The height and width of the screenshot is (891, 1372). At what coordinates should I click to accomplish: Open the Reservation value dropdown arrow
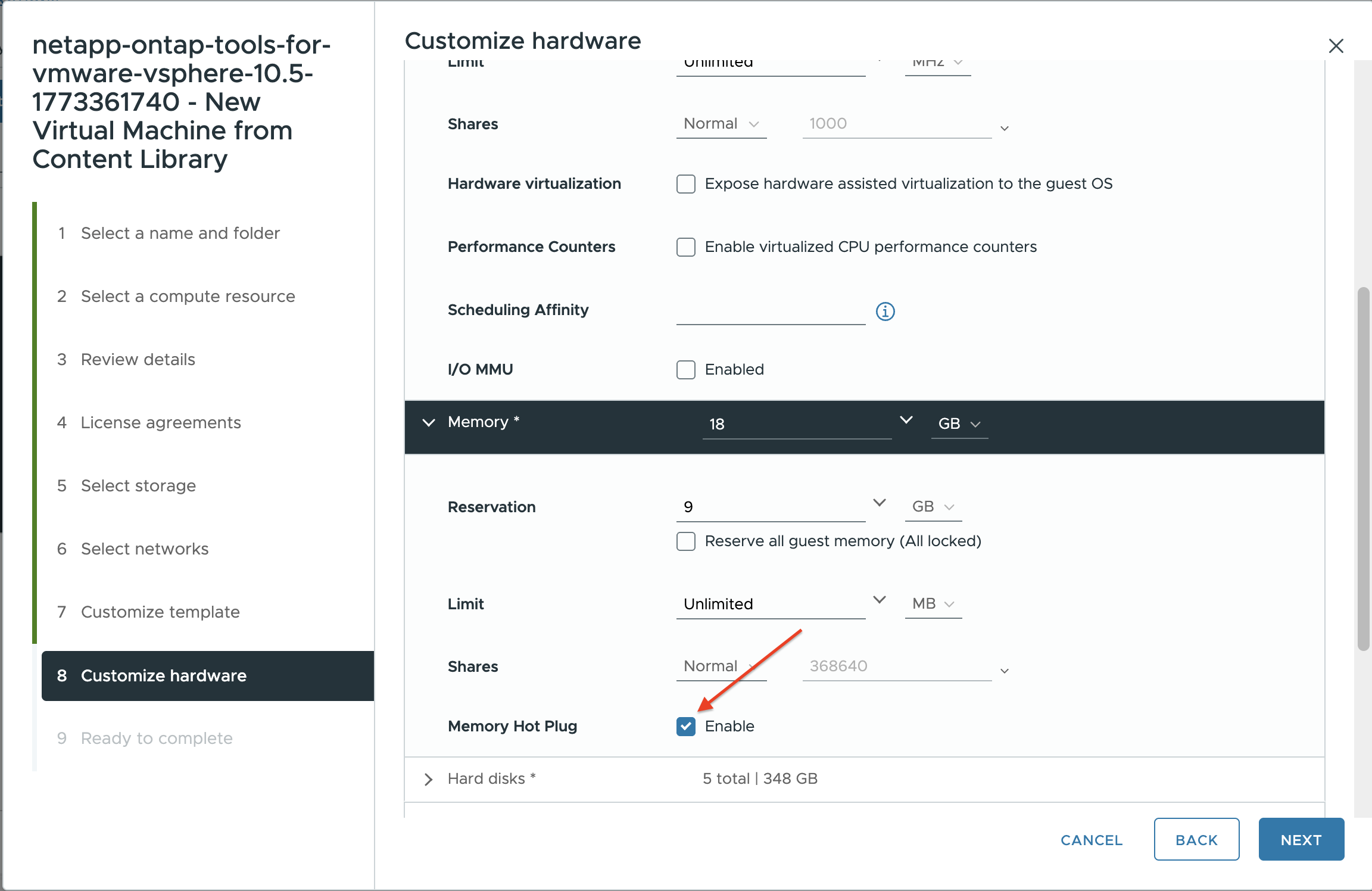pos(879,503)
